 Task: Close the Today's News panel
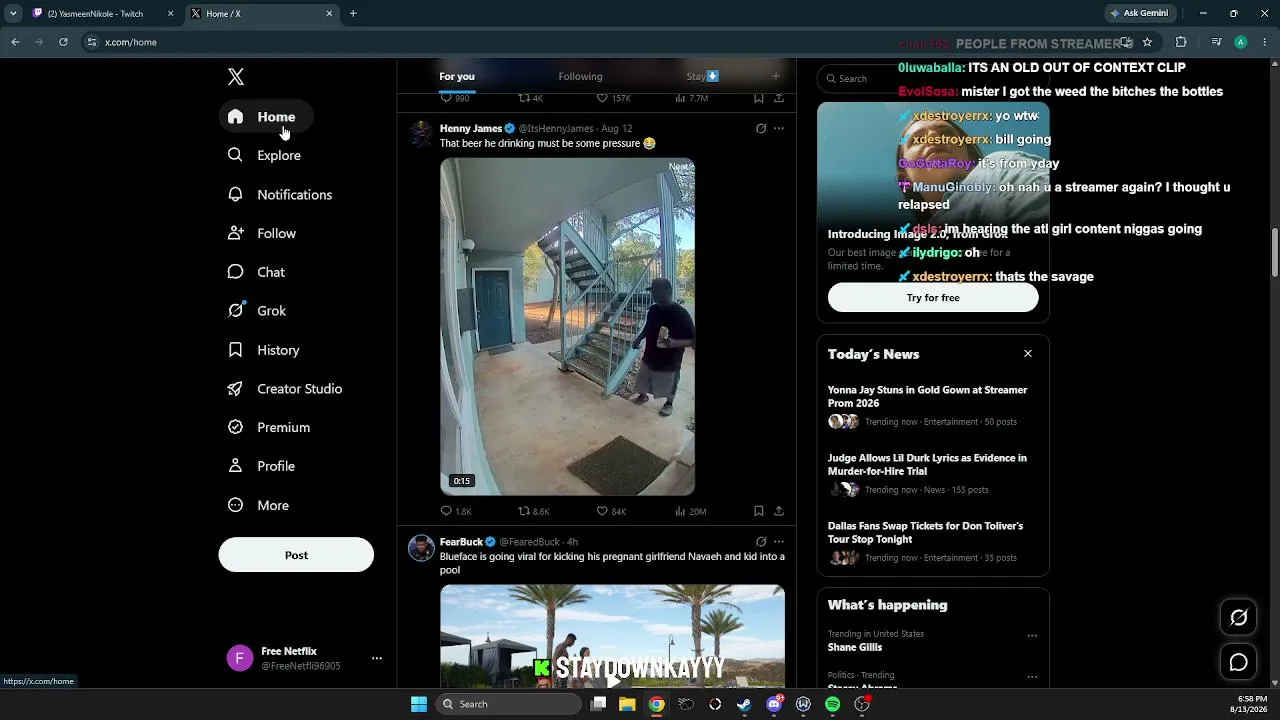1027,354
